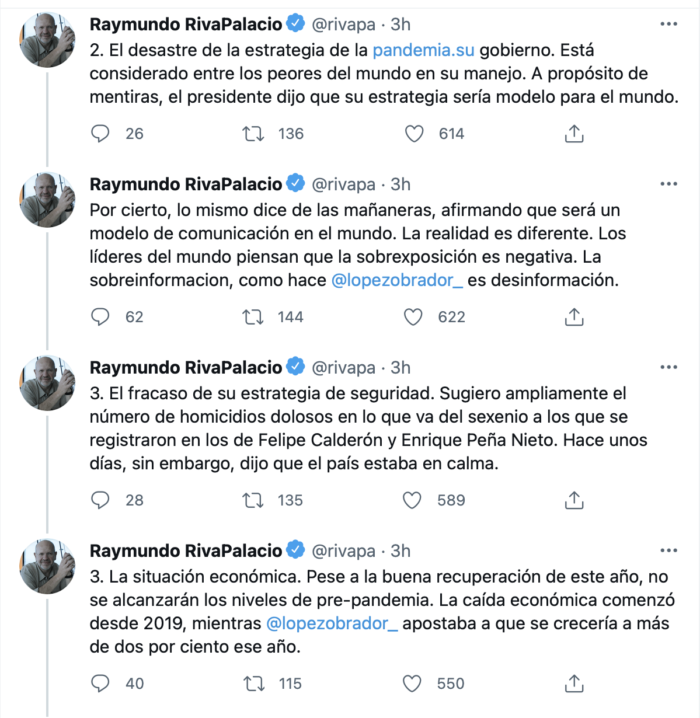The height and width of the screenshot is (718, 700).
Task: Share the situación económica tweet
Action: click(x=574, y=683)
